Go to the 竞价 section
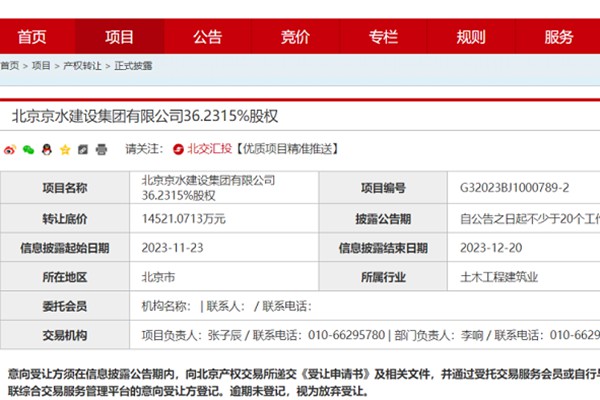Viewport: 600px width, 400px height. click(x=295, y=37)
